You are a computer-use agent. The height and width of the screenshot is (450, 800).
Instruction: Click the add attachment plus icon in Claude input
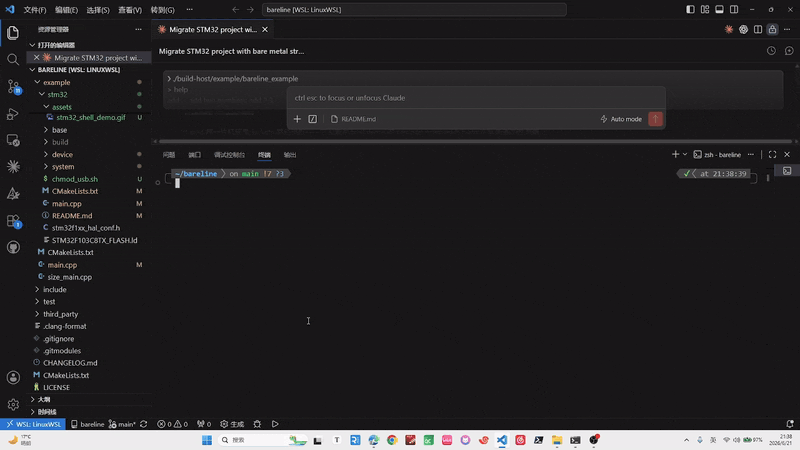[x=297, y=119]
